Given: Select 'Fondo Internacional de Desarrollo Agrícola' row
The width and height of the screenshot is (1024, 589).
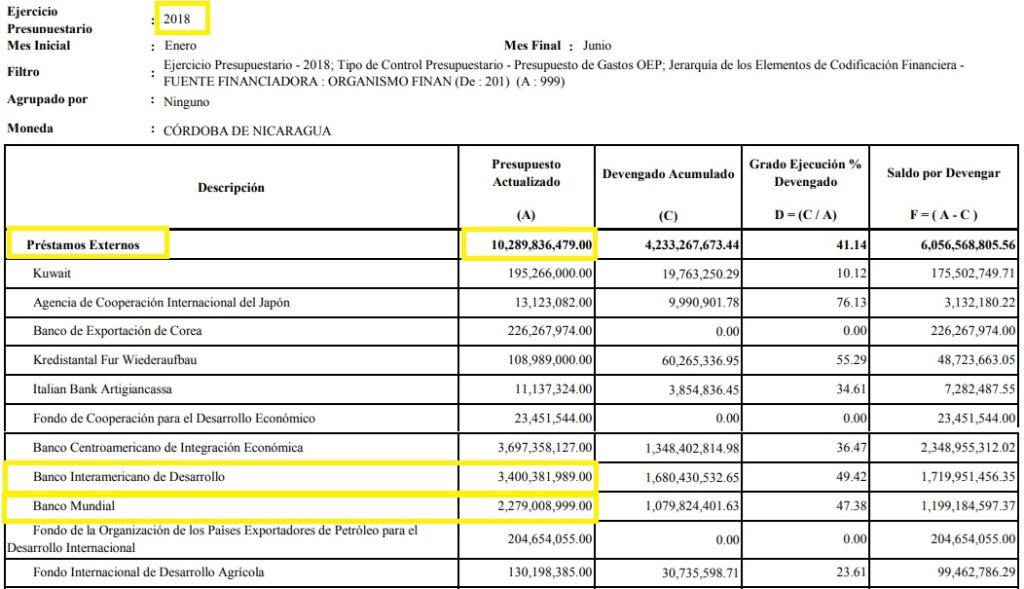Looking at the screenshot, I should [x=148, y=572].
